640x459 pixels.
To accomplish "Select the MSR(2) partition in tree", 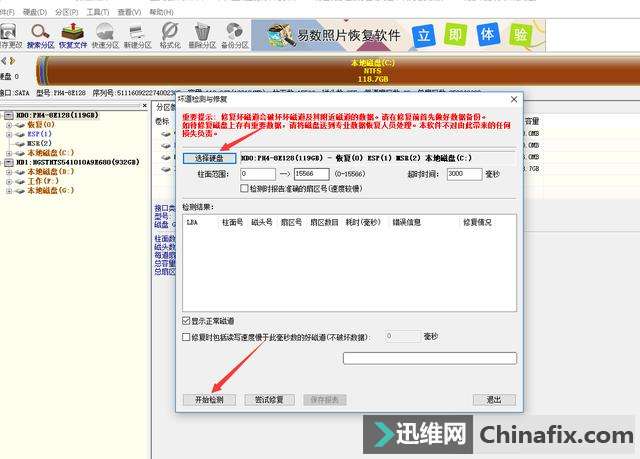I will pyautogui.click(x=39, y=143).
